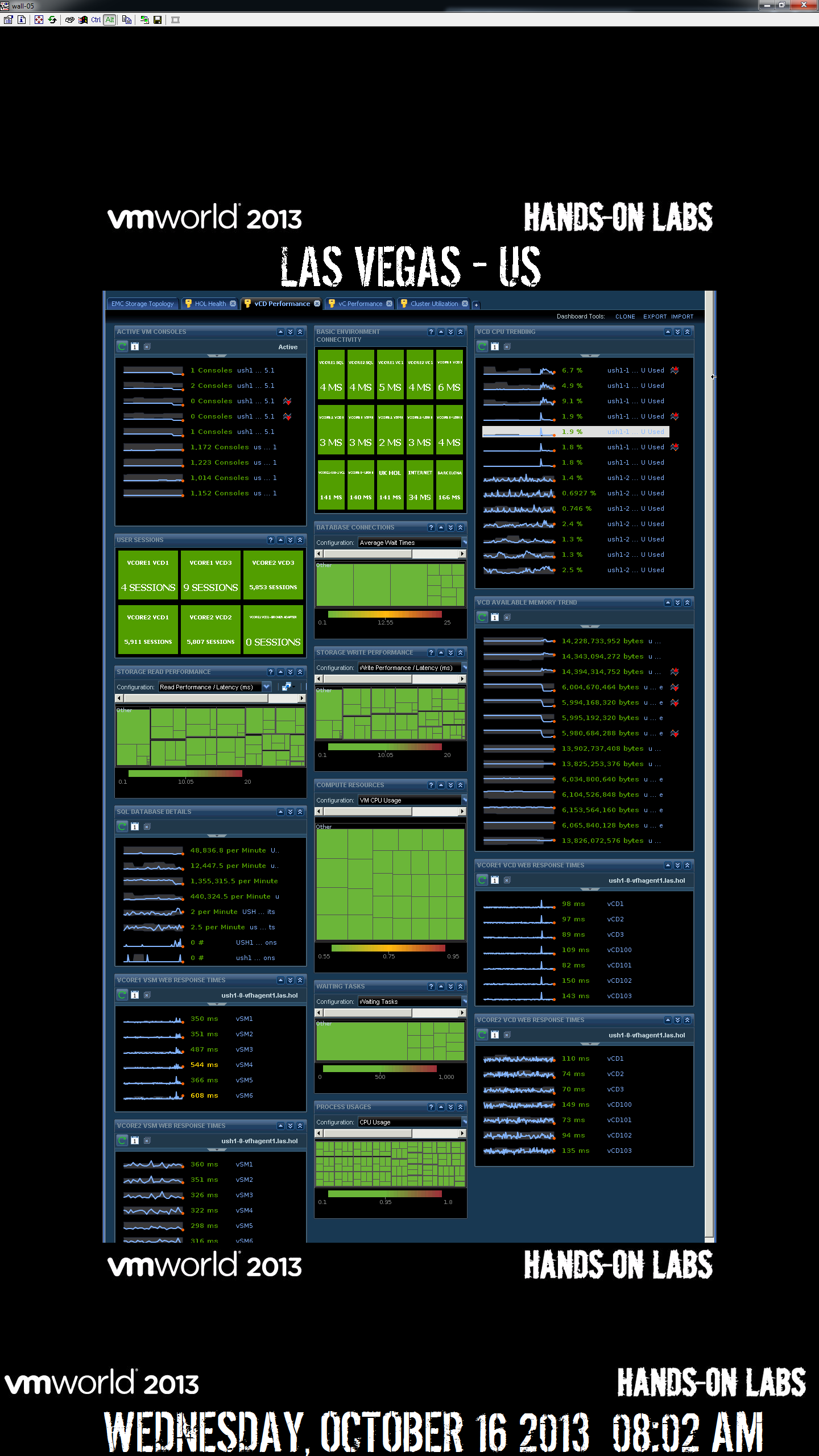Toggle the Alt key button in VNC toolbar

pyautogui.click(x=110, y=20)
